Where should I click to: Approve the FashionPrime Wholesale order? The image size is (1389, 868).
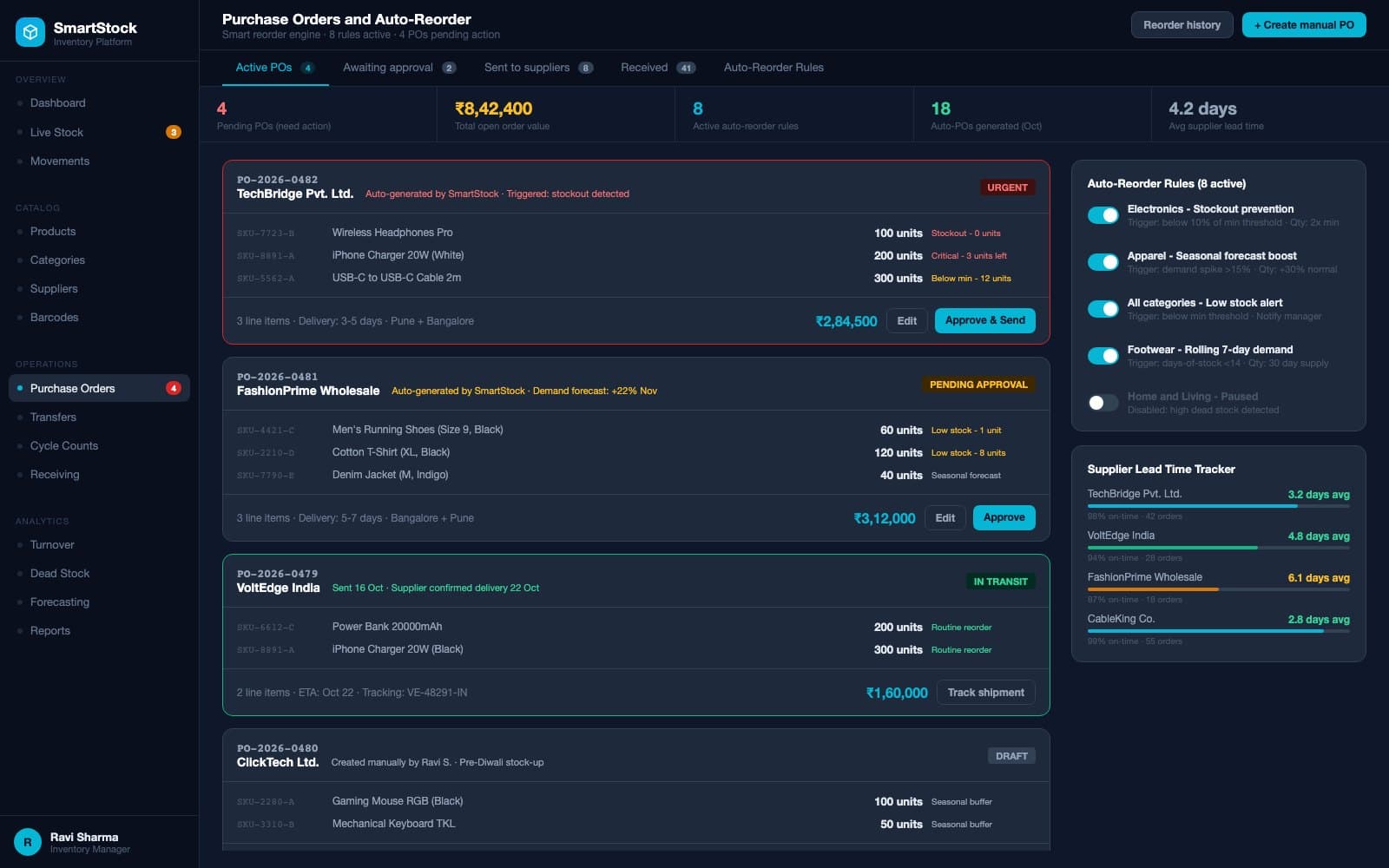tap(1004, 517)
